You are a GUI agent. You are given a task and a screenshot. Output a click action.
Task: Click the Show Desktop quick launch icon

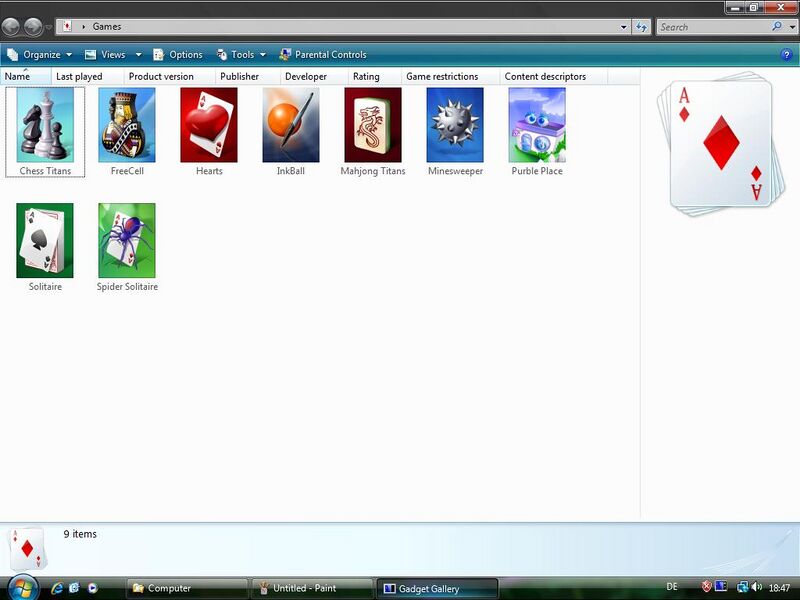click(74, 588)
